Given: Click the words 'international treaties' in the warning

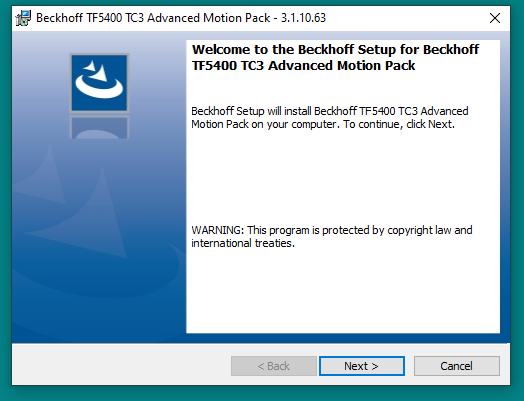Looking at the screenshot, I should (242, 243).
